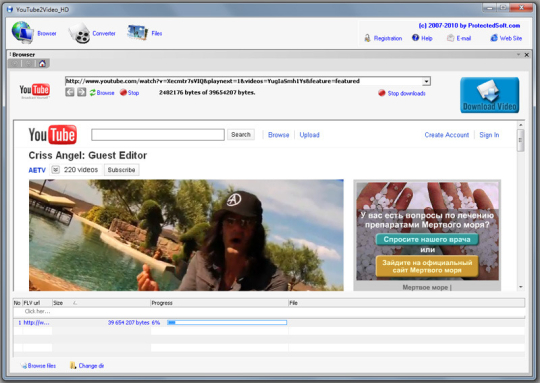Viewport: 540px width, 383px height.
Task: Open the Help link
Action: (x=427, y=38)
